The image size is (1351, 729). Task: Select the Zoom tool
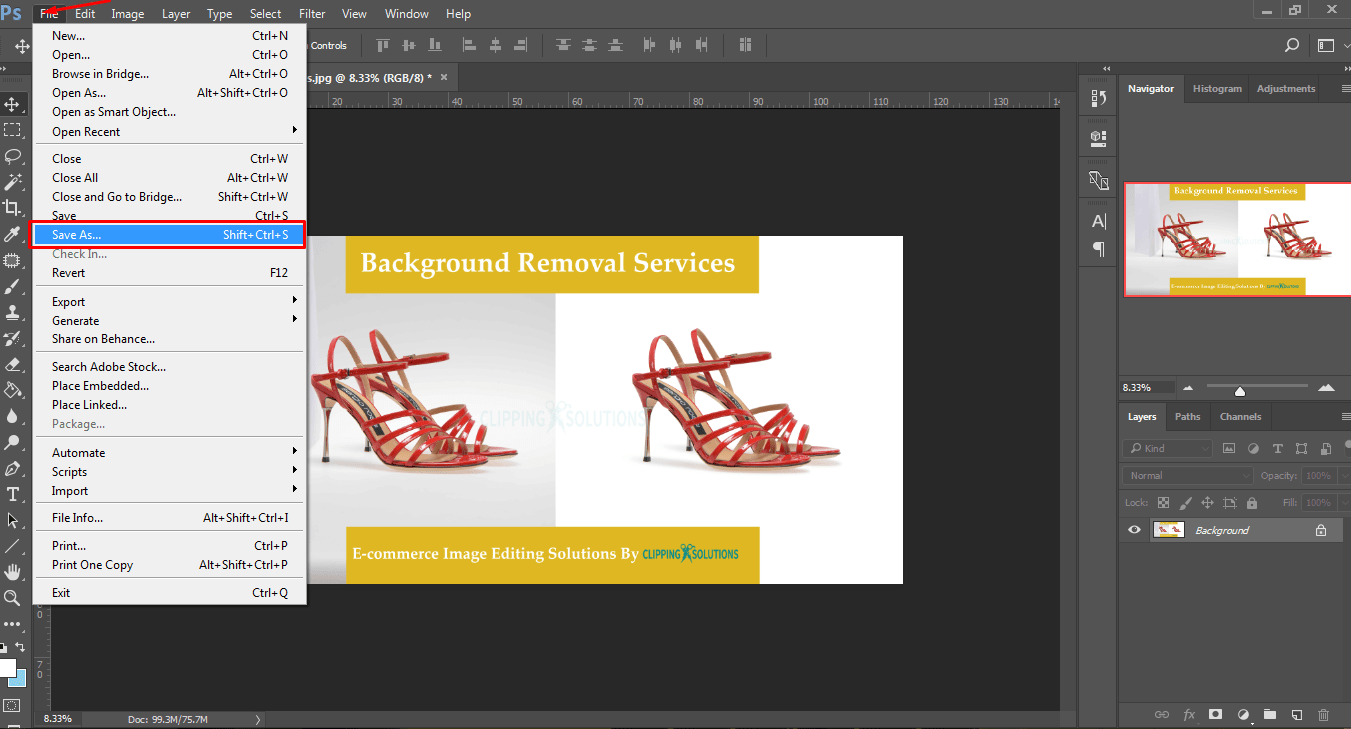(x=15, y=597)
